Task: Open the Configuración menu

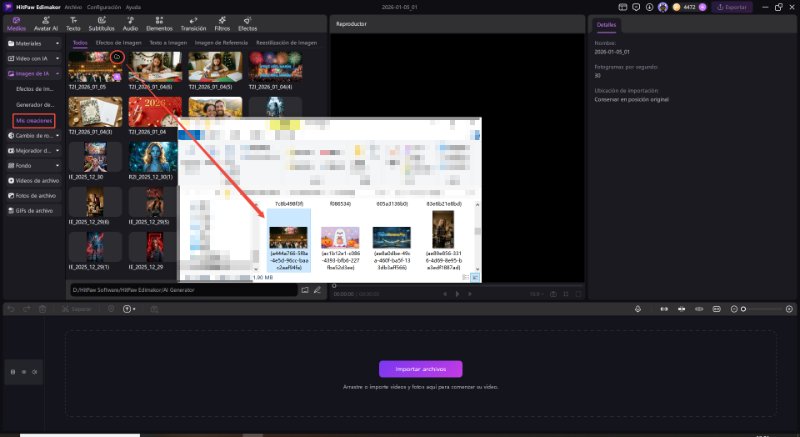Action: point(104,6)
